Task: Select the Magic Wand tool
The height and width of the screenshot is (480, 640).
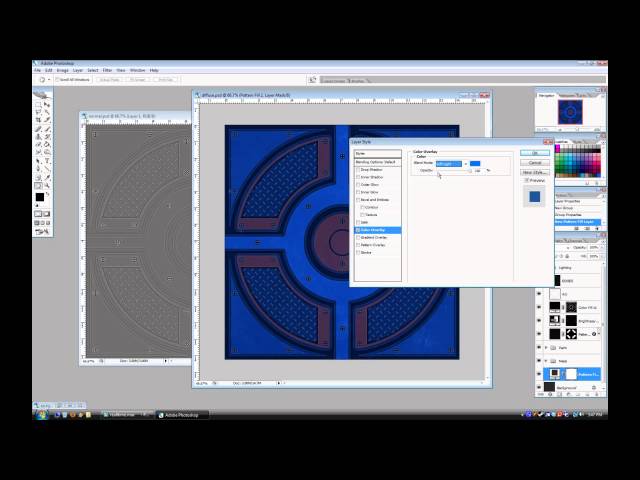Action: pyautogui.click(x=45, y=113)
